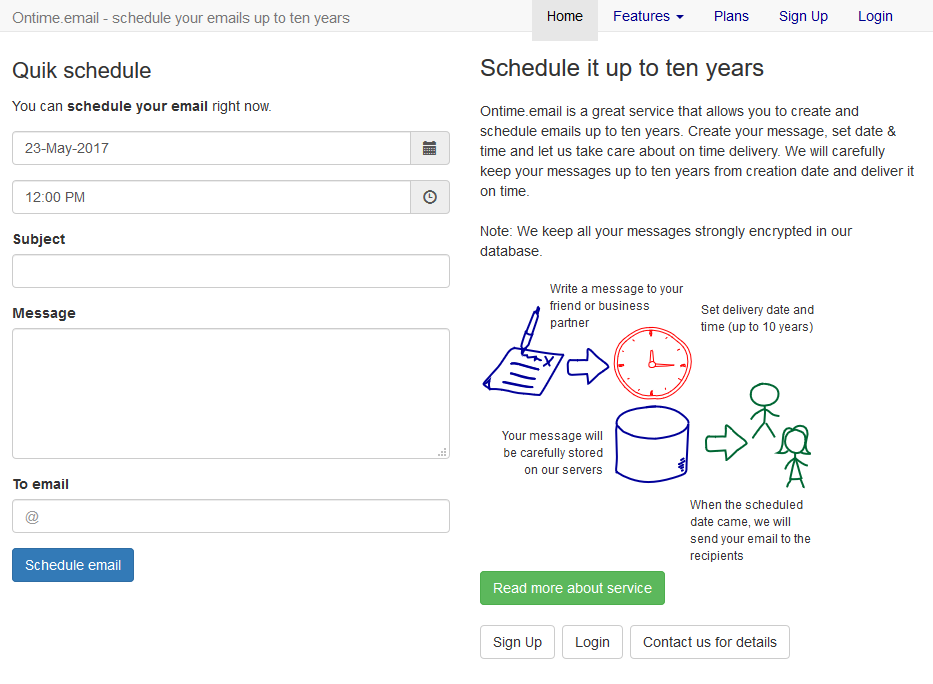933x684 pixels.
Task: Open the Plans page in navbar
Action: coord(731,16)
